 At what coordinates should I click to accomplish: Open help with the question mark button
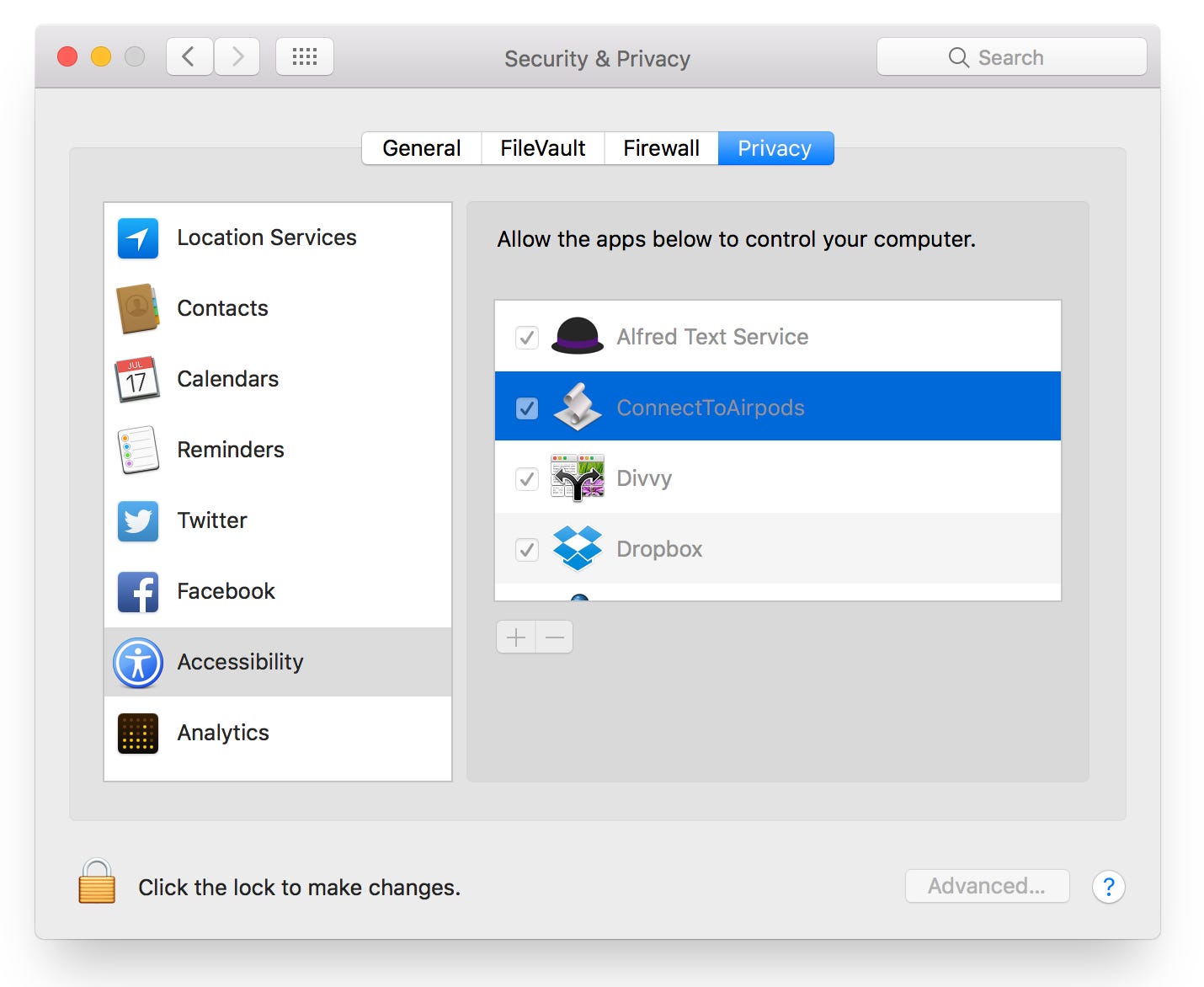[x=1109, y=887]
